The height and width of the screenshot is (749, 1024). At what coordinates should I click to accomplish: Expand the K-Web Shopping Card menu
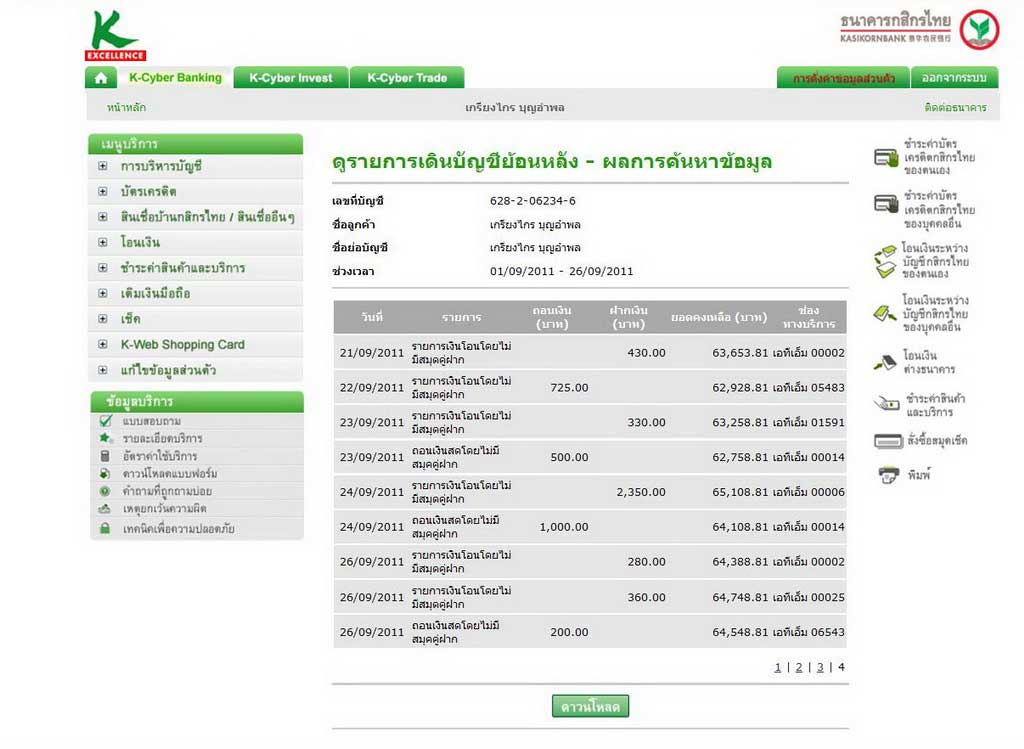[x=102, y=344]
